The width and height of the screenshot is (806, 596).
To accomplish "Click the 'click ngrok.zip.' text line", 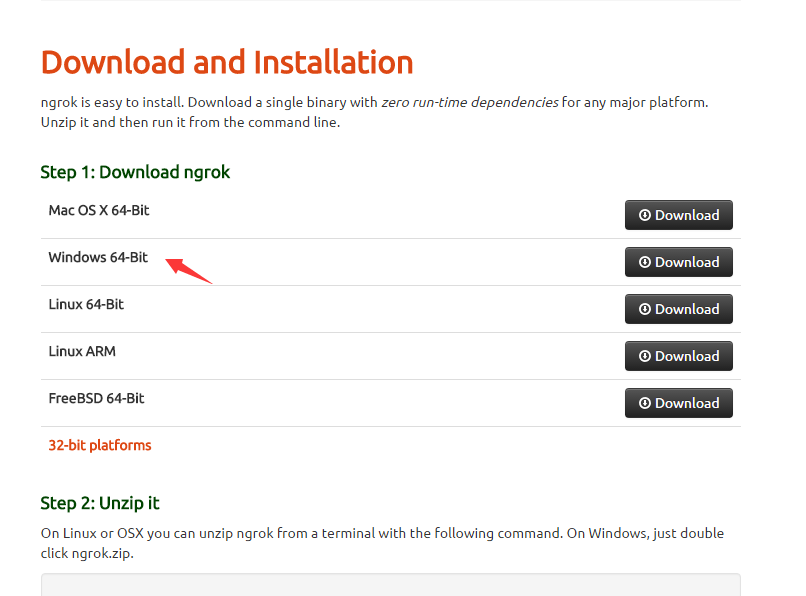I will click(x=87, y=553).
